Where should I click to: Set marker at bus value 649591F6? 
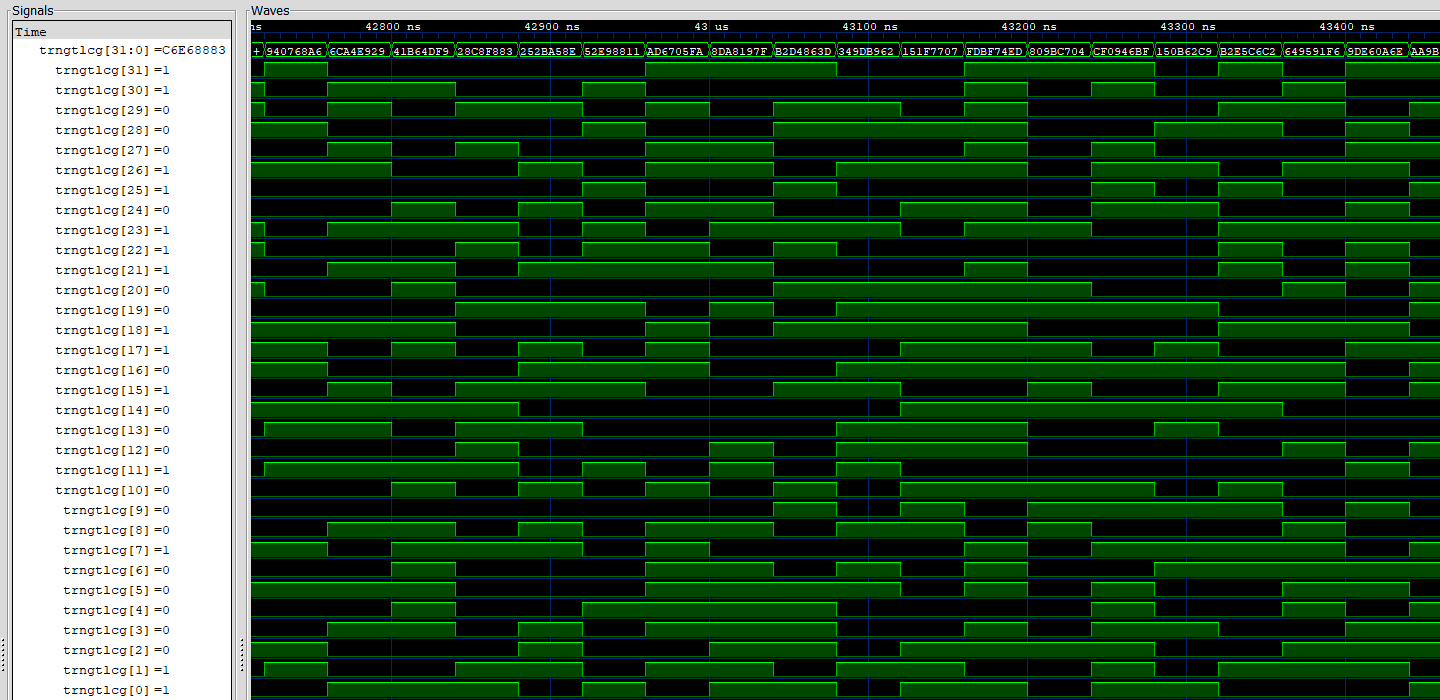point(1313,50)
